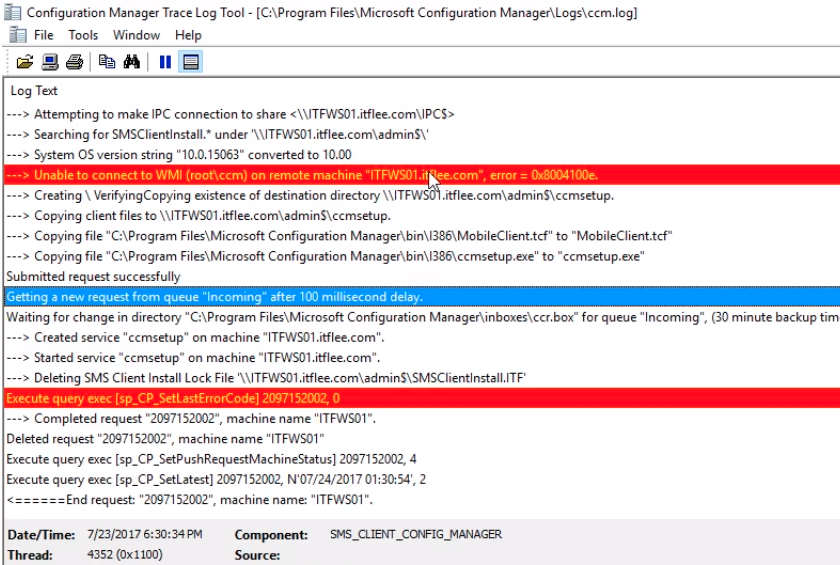This screenshot has height=565, width=840.
Task: Open the Help menu
Action: tap(188, 35)
